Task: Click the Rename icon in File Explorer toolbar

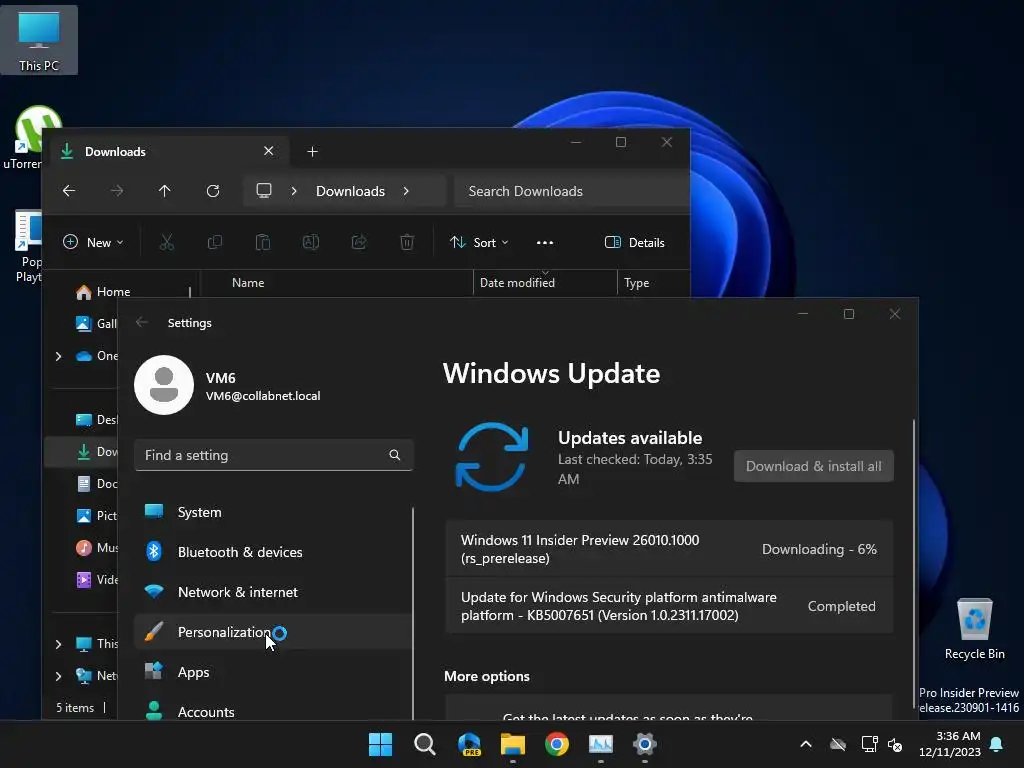Action: (311, 242)
